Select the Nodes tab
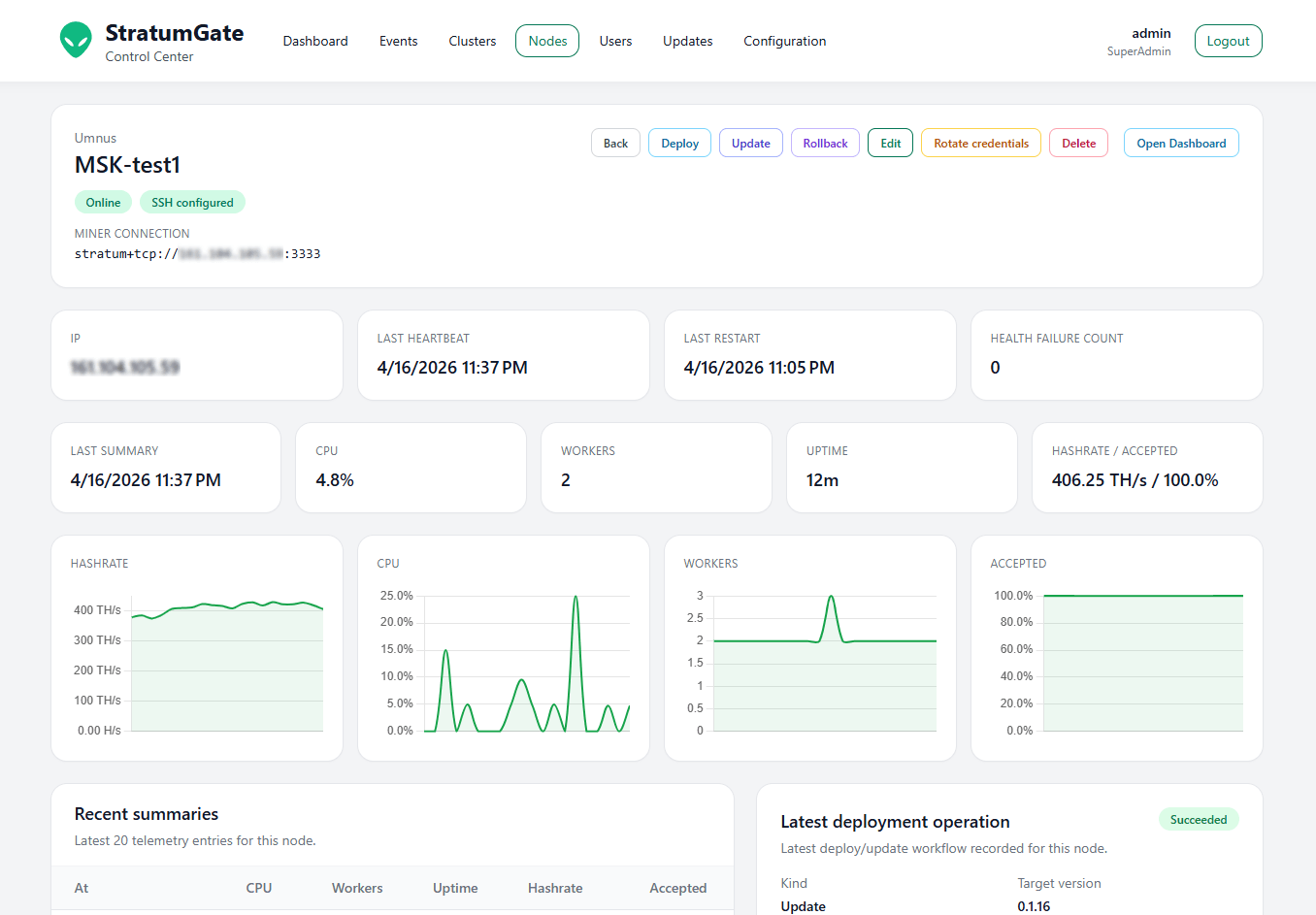The height and width of the screenshot is (915, 1316). tap(547, 41)
